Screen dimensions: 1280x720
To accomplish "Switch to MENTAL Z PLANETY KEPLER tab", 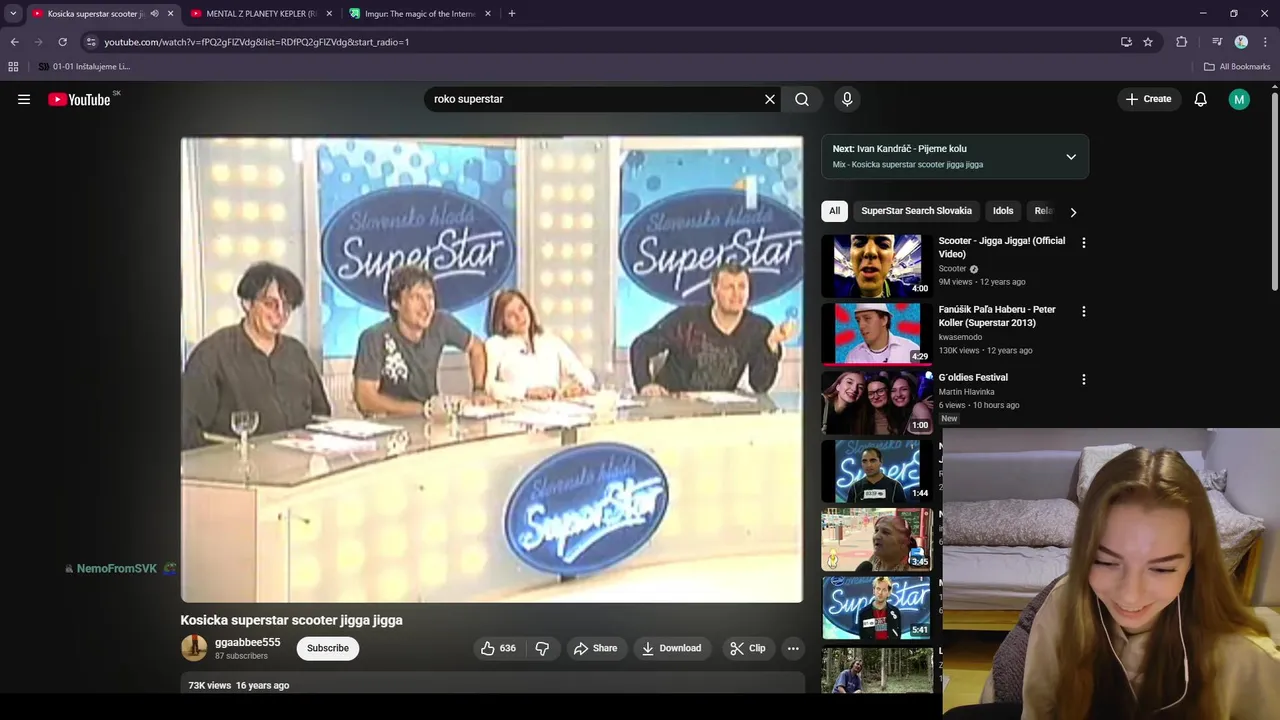I will (x=262, y=13).
